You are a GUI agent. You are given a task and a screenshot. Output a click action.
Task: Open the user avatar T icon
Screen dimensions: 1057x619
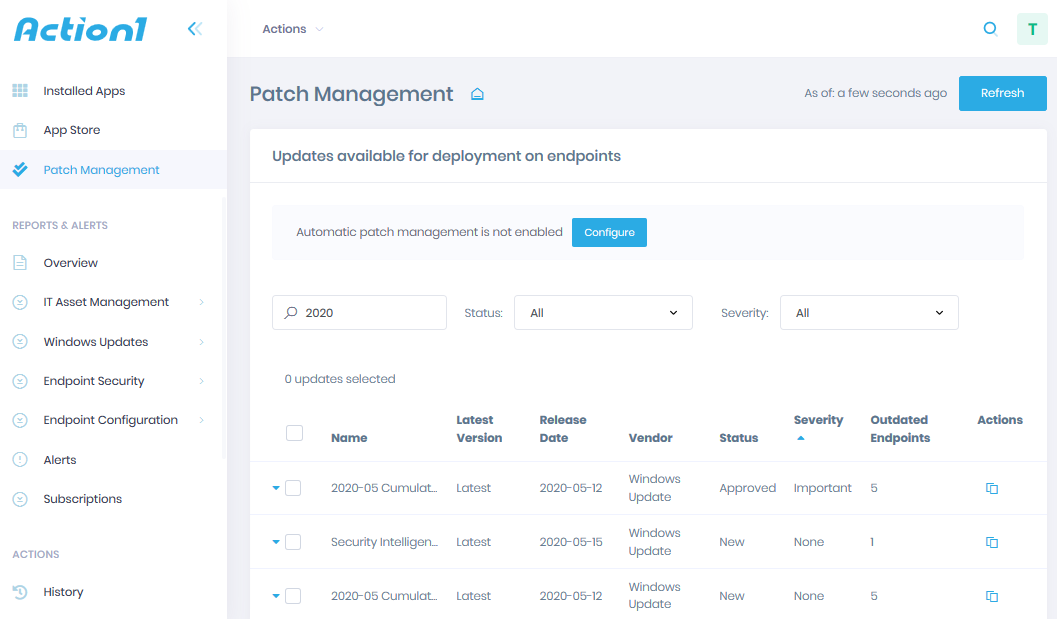click(x=1032, y=29)
